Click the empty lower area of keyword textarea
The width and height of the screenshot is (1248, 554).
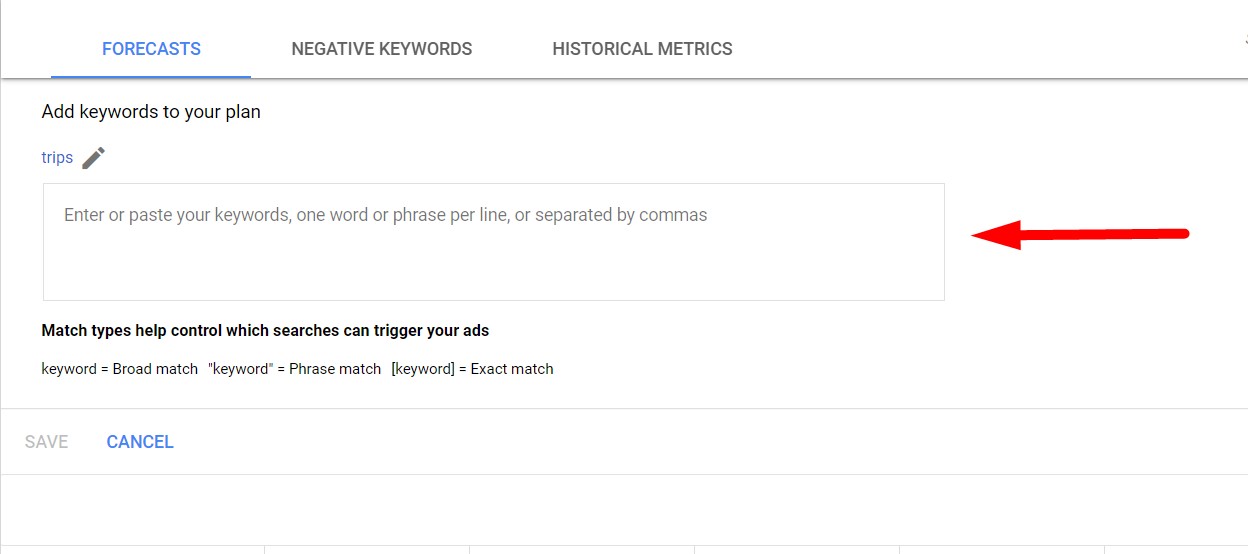pos(494,268)
